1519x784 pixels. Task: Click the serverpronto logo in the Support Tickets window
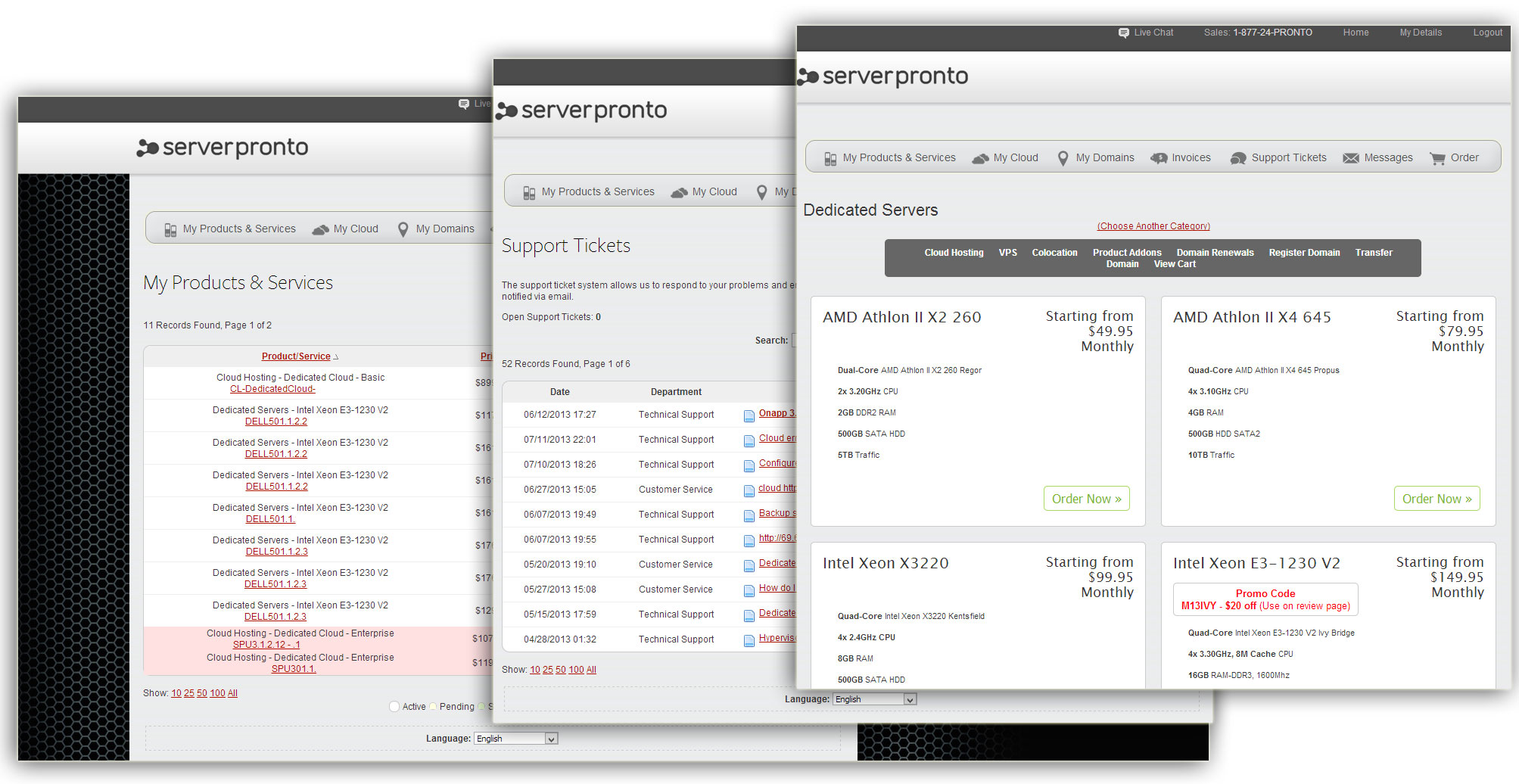[581, 110]
